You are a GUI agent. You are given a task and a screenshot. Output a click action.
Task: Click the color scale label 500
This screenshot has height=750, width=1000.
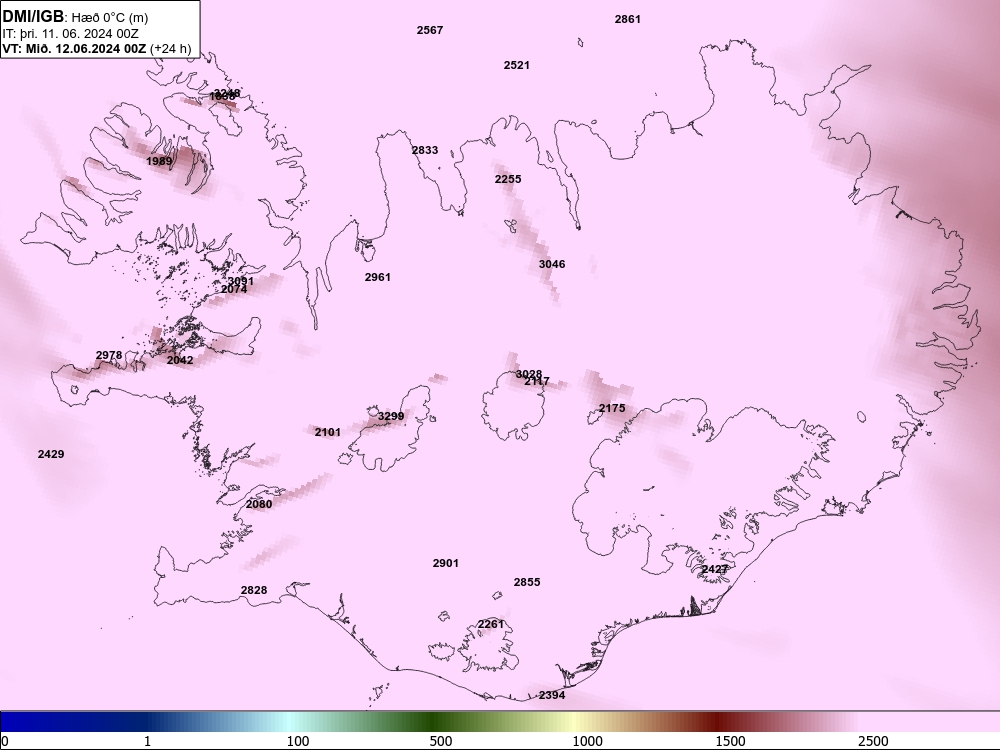pyautogui.click(x=441, y=741)
